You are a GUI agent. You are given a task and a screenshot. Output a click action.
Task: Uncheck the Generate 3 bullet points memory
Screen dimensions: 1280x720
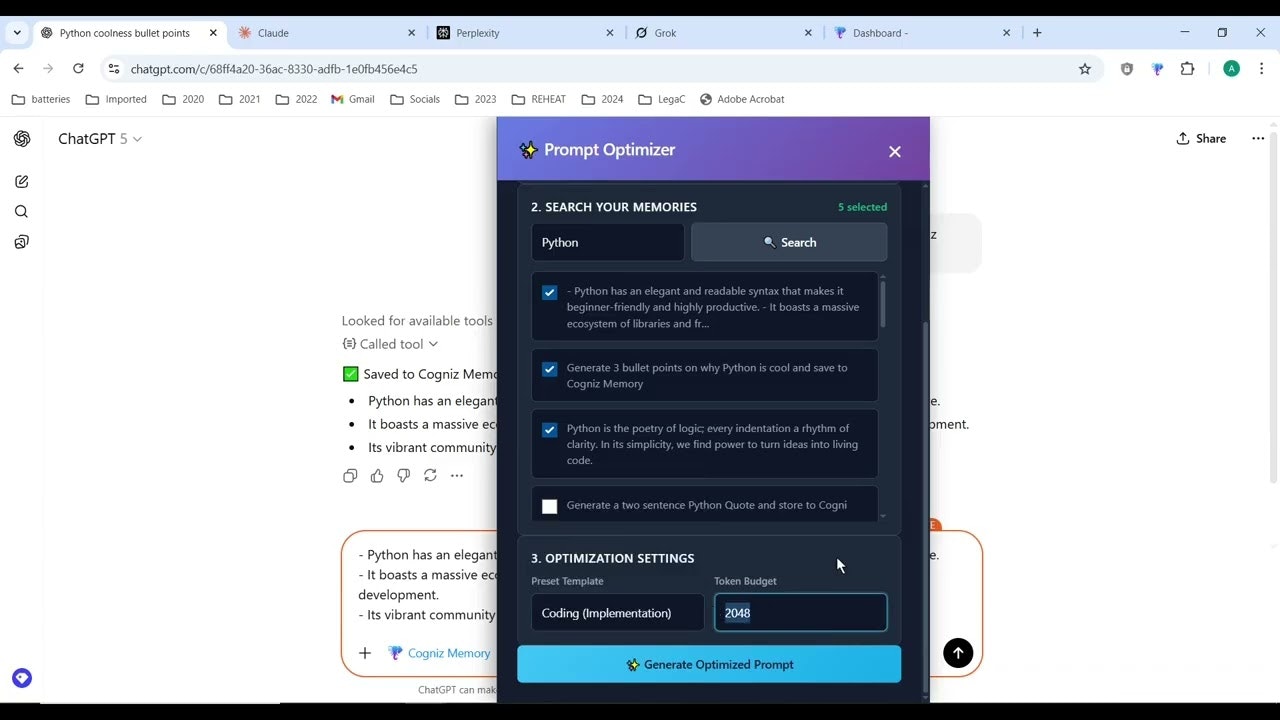point(549,370)
